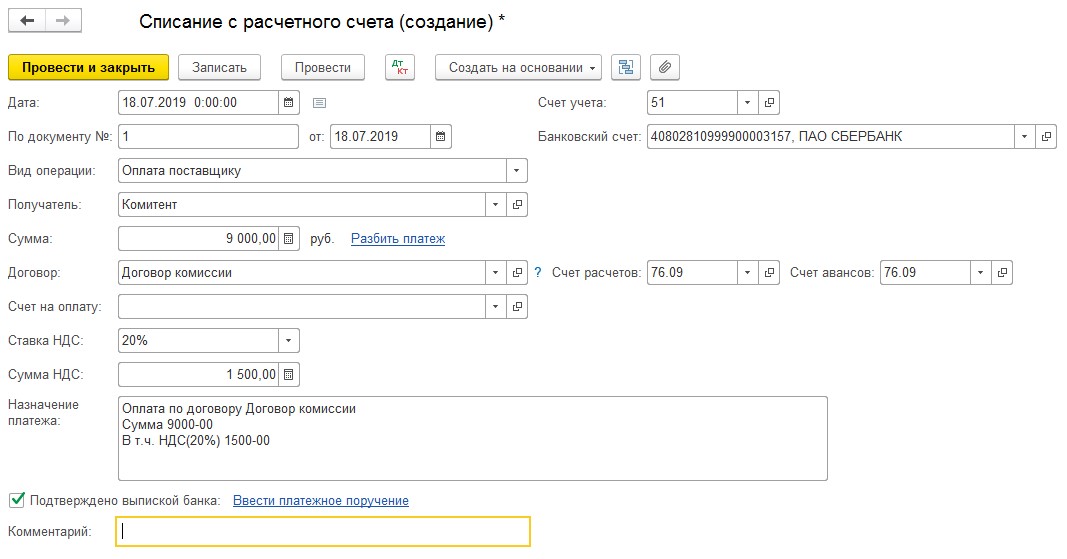Open the document structure icon
The height and width of the screenshot is (559, 1067).
[x=627, y=68]
